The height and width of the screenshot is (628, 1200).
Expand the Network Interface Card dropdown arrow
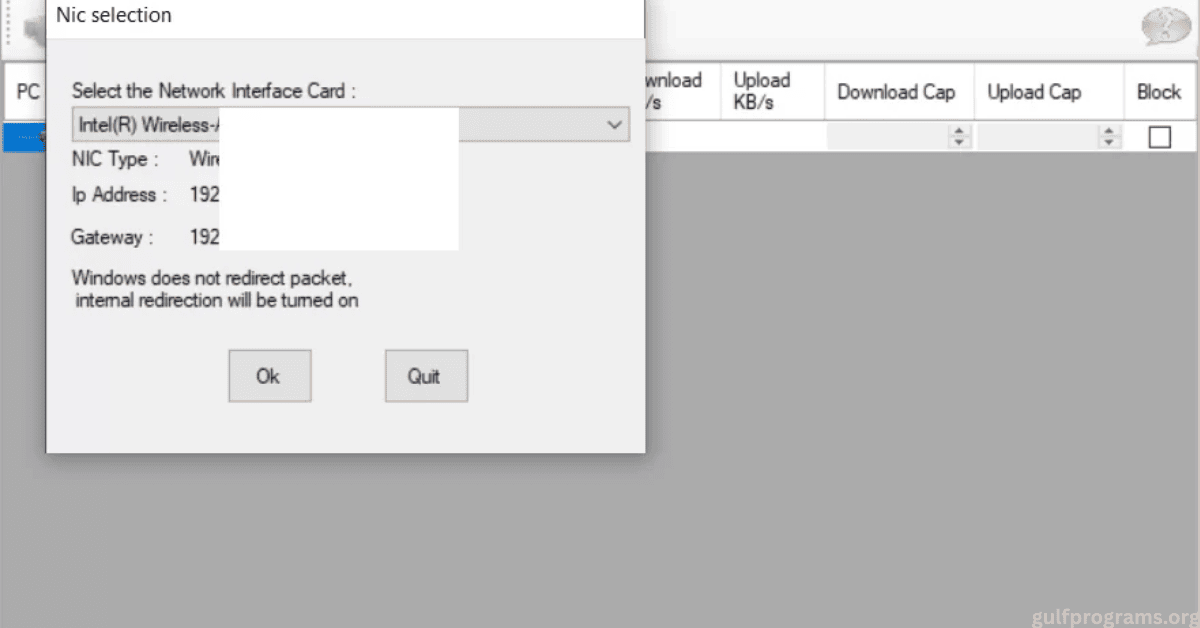614,125
